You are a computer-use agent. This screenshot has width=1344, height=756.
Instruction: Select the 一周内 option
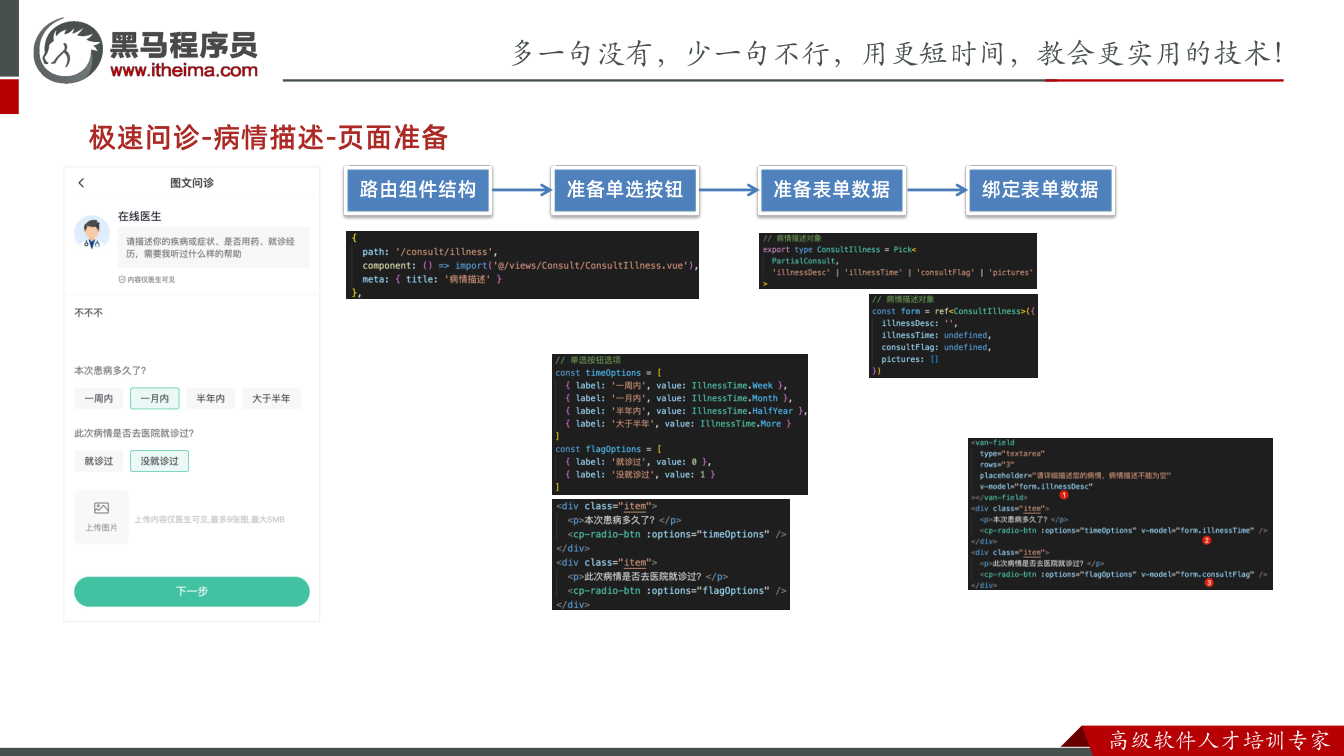98,399
